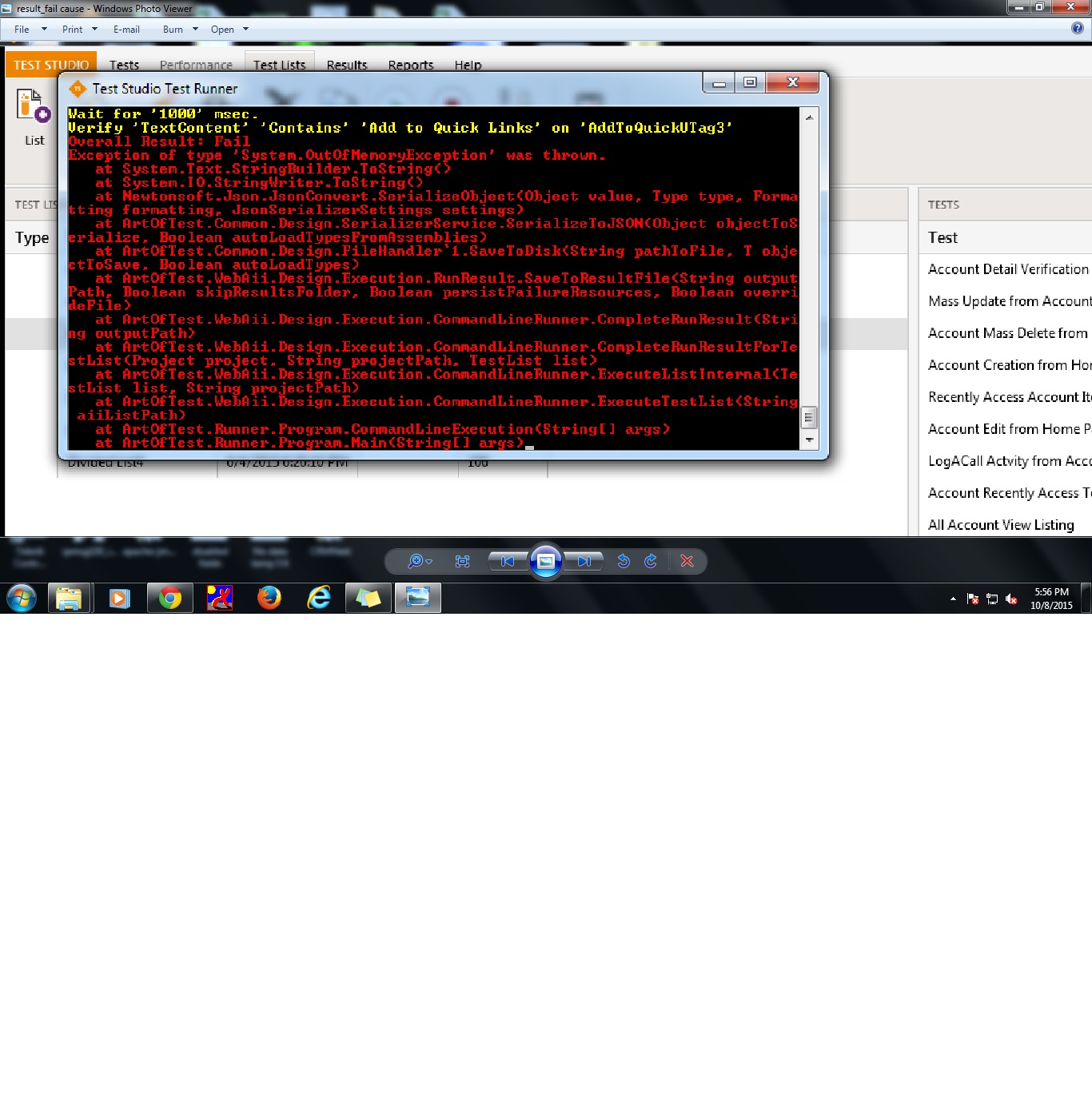
Task: Open the Burn menu
Action: [173, 30]
